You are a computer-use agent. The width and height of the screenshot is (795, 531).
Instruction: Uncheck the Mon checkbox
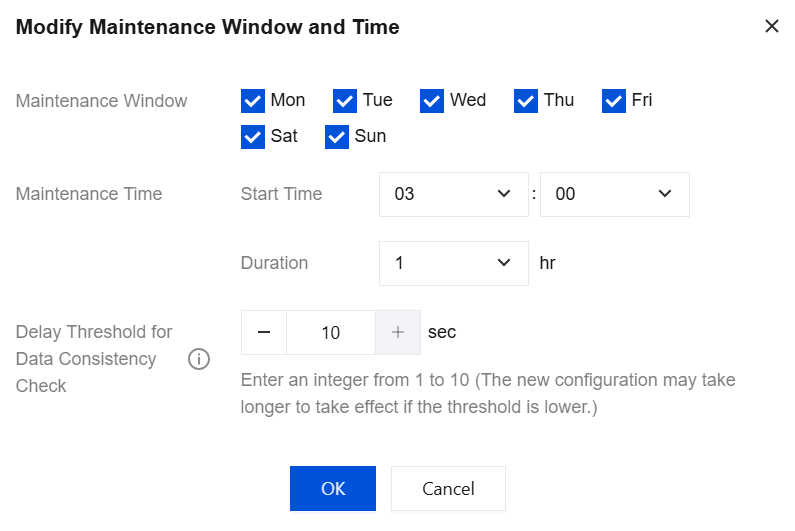(253, 100)
